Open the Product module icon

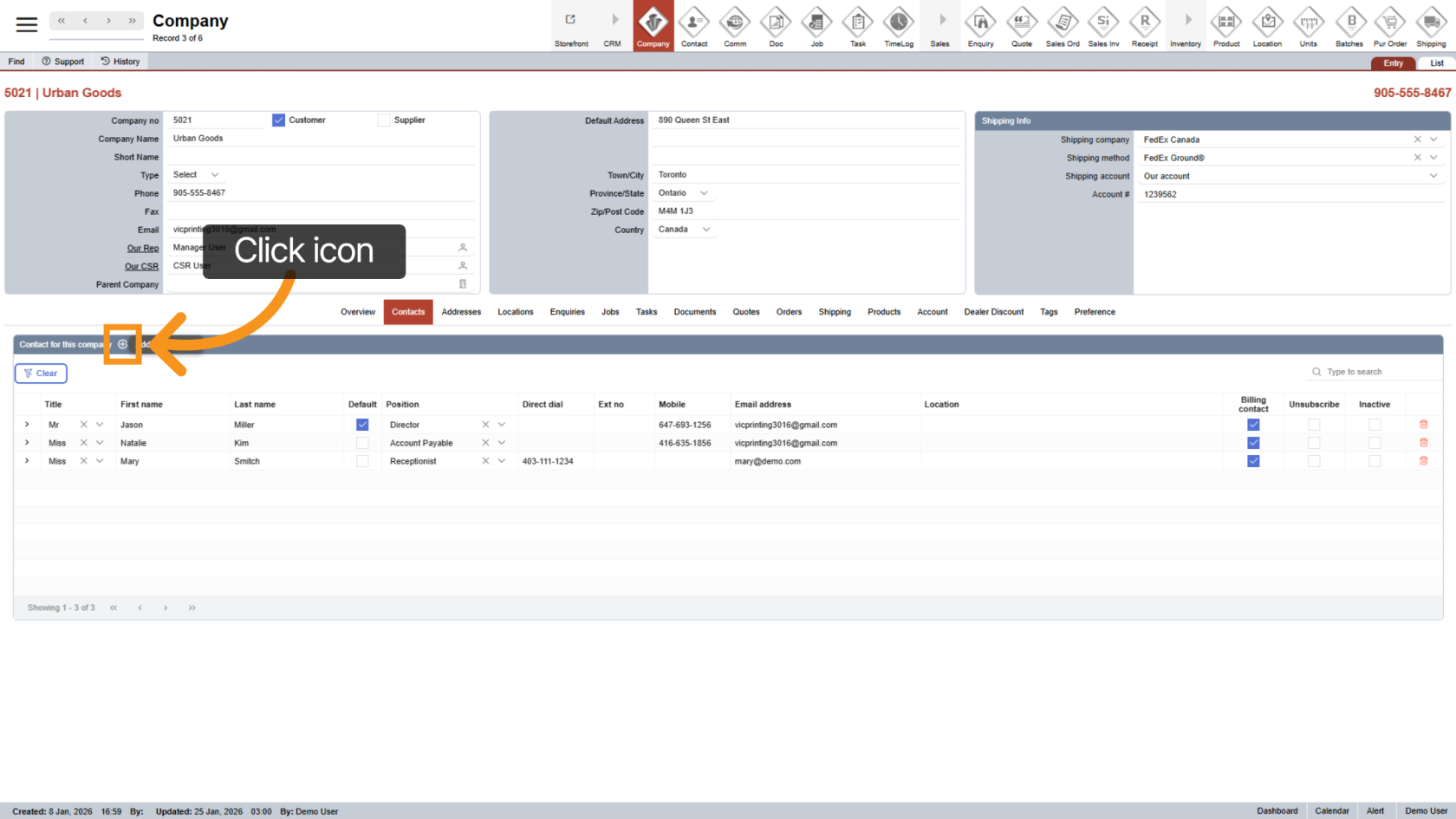coord(1225,22)
